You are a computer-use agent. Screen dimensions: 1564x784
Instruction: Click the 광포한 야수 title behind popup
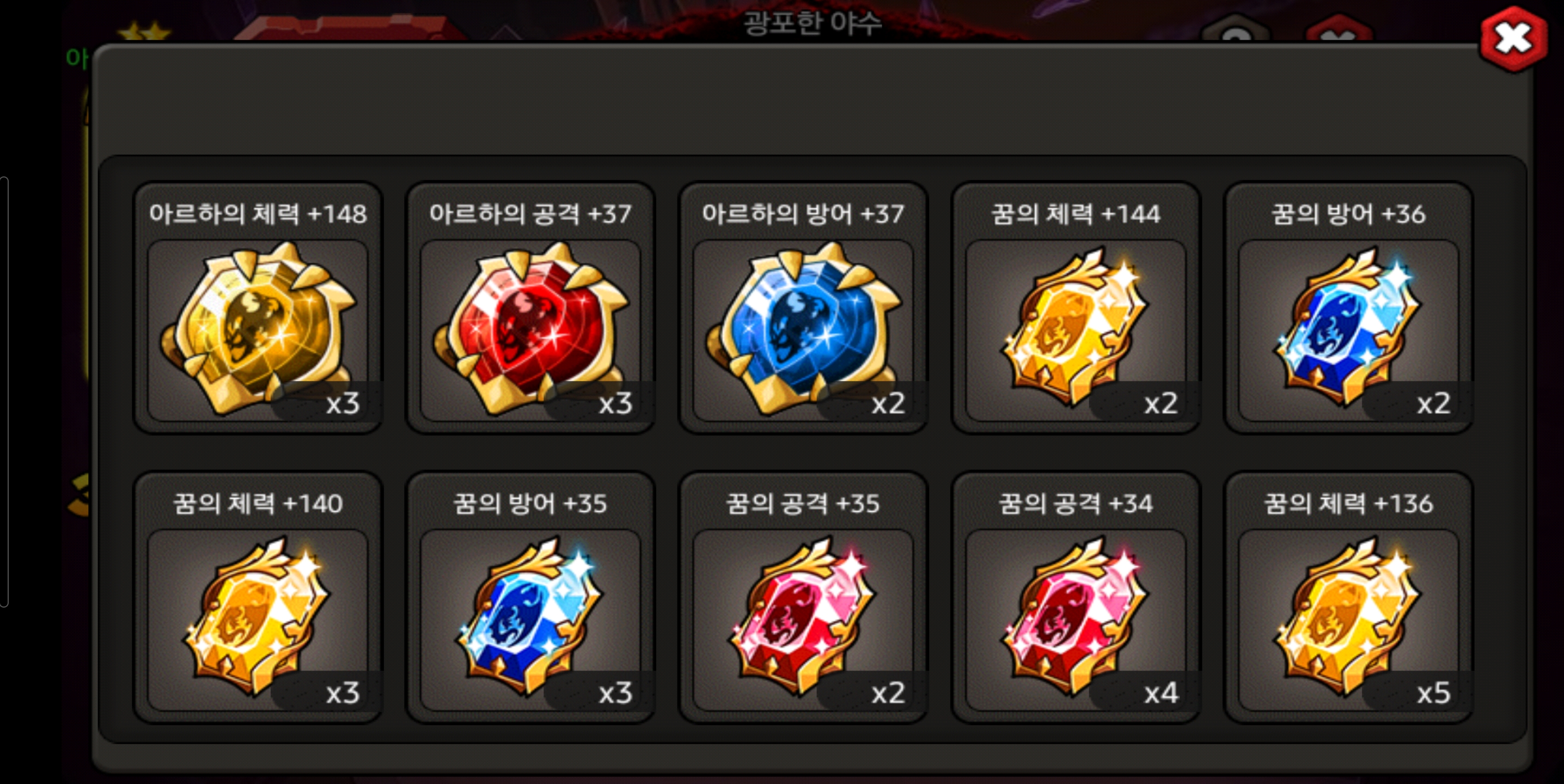pyautogui.click(x=812, y=23)
